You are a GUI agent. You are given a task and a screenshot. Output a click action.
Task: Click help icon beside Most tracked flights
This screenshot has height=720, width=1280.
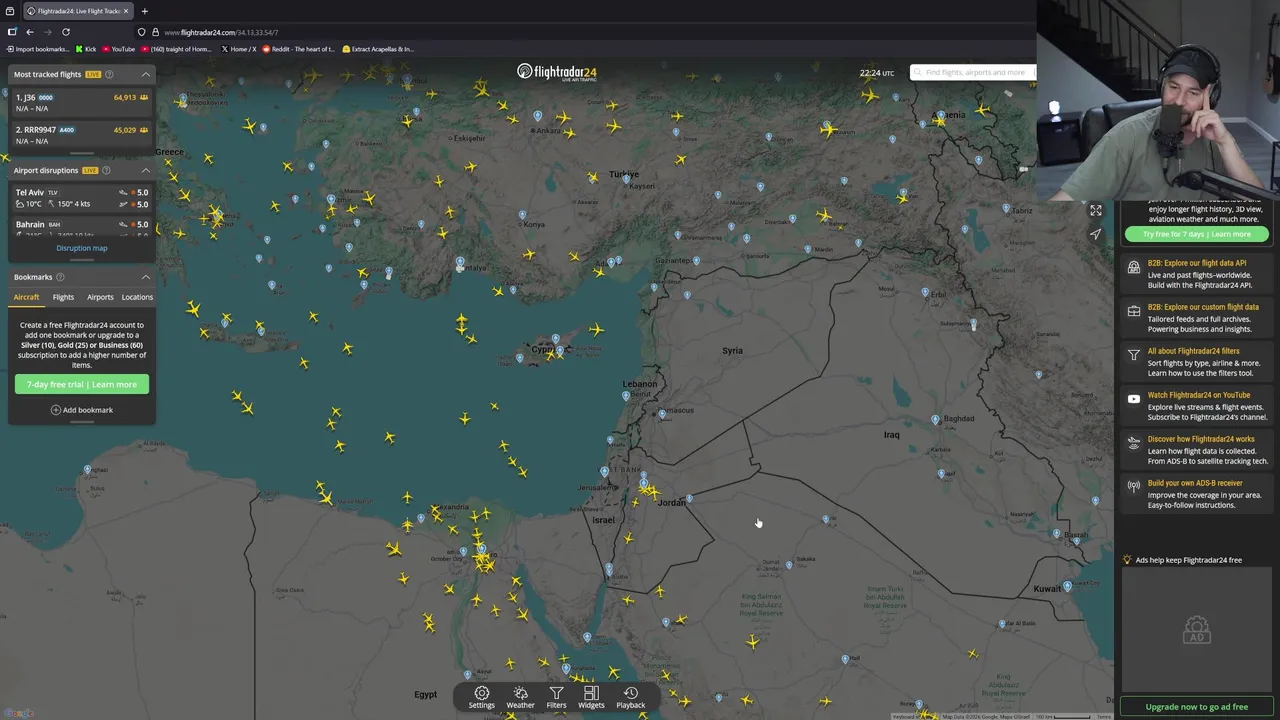(x=109, y=74)
